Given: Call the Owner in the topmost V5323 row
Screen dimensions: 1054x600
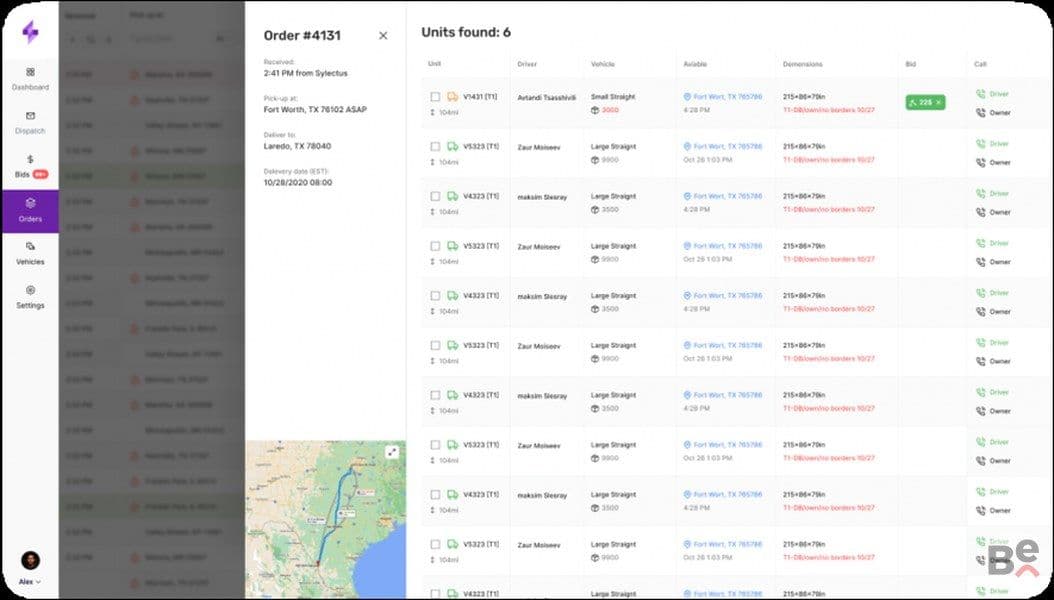Looking at the screenshot, I should click(994, 163).
